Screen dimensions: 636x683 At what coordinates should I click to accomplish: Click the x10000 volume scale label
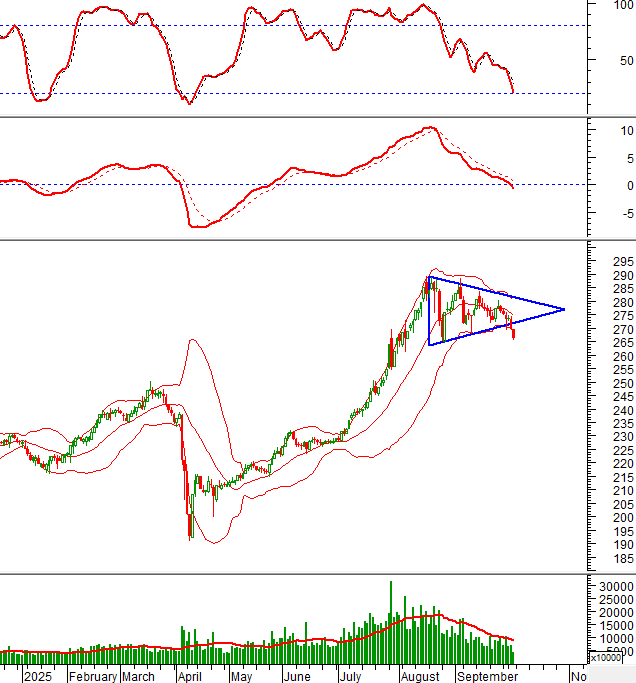point(606,657)
